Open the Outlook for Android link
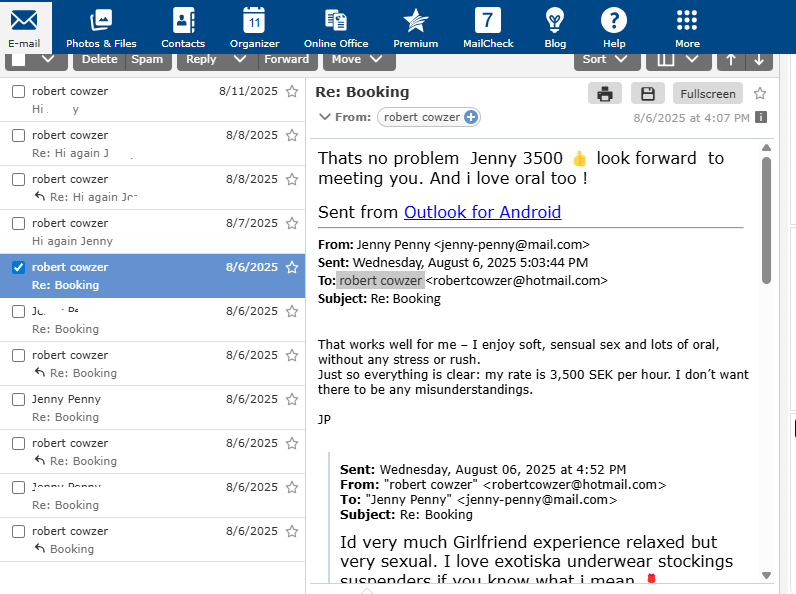796x594 pixels. pos(482,212)
